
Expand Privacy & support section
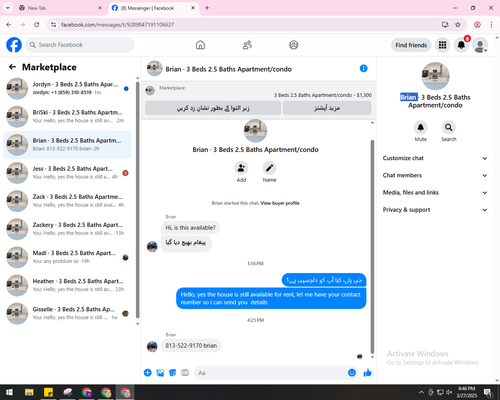435,210
